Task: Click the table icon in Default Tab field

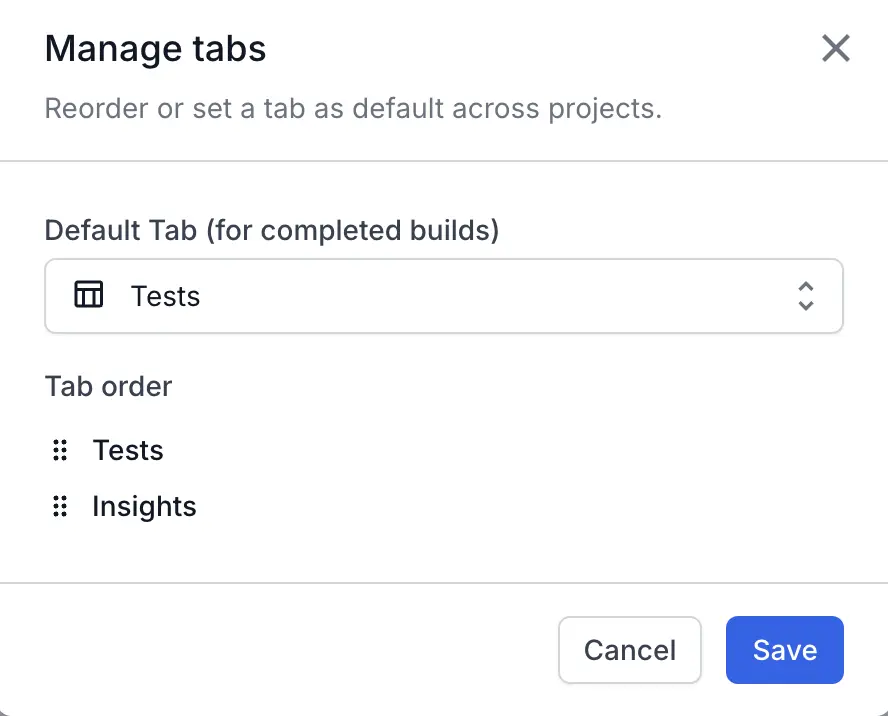Action: click(89, 295)
